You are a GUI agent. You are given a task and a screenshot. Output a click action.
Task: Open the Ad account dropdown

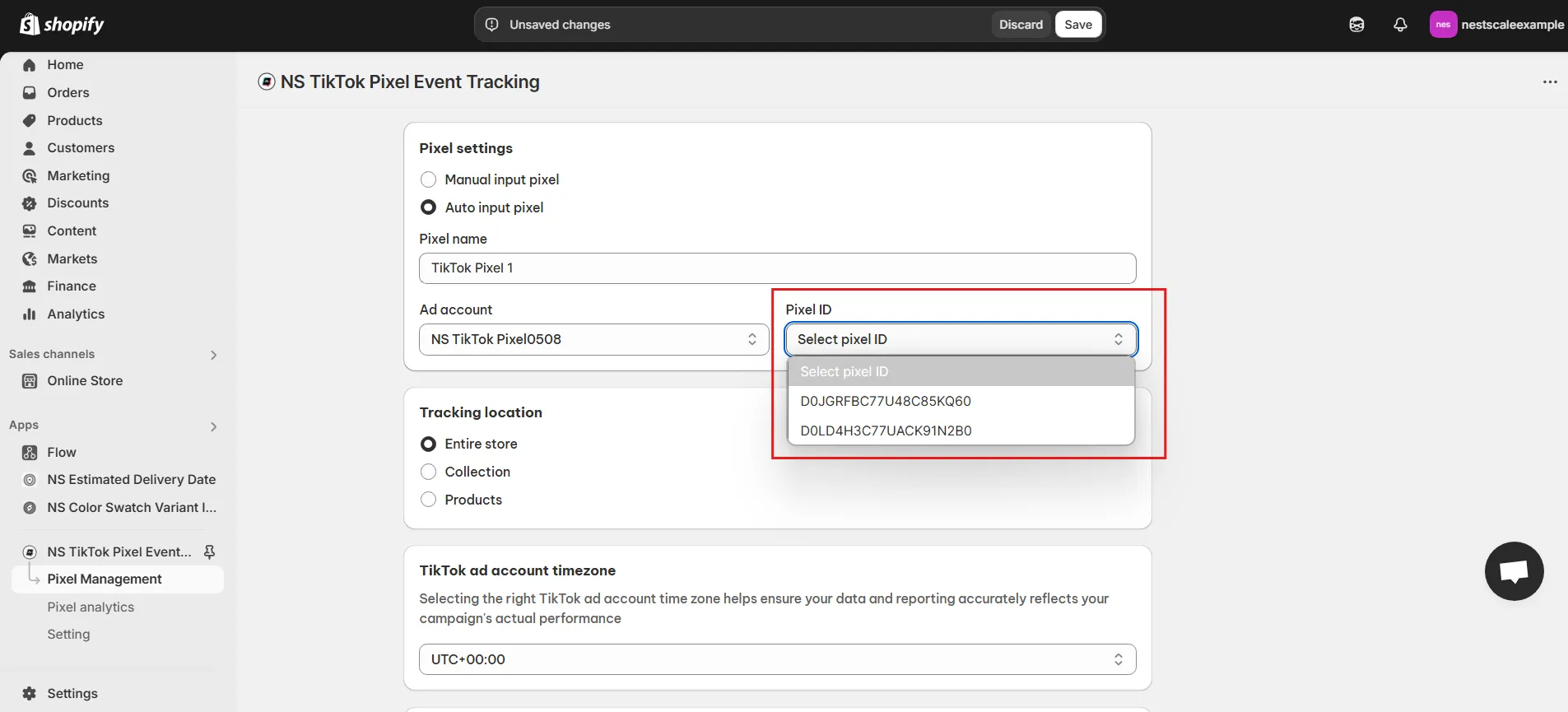[593, 340]
